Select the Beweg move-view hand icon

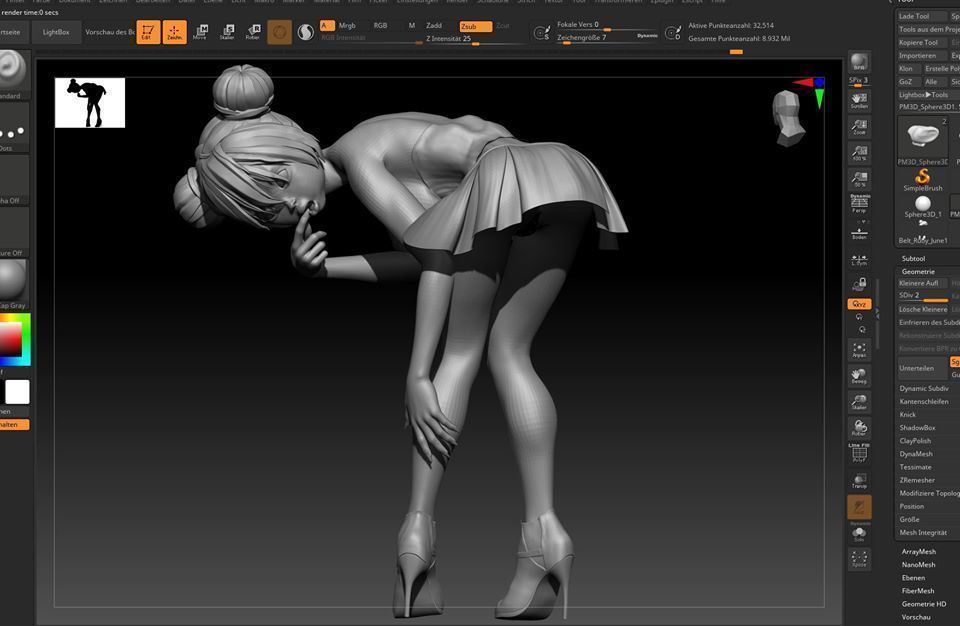tap(859, 376)
